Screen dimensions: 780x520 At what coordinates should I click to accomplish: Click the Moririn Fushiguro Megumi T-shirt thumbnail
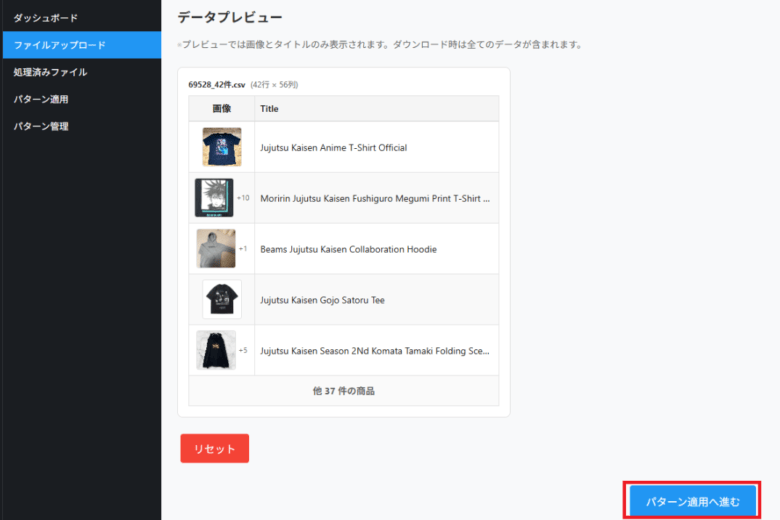point(214,198)
